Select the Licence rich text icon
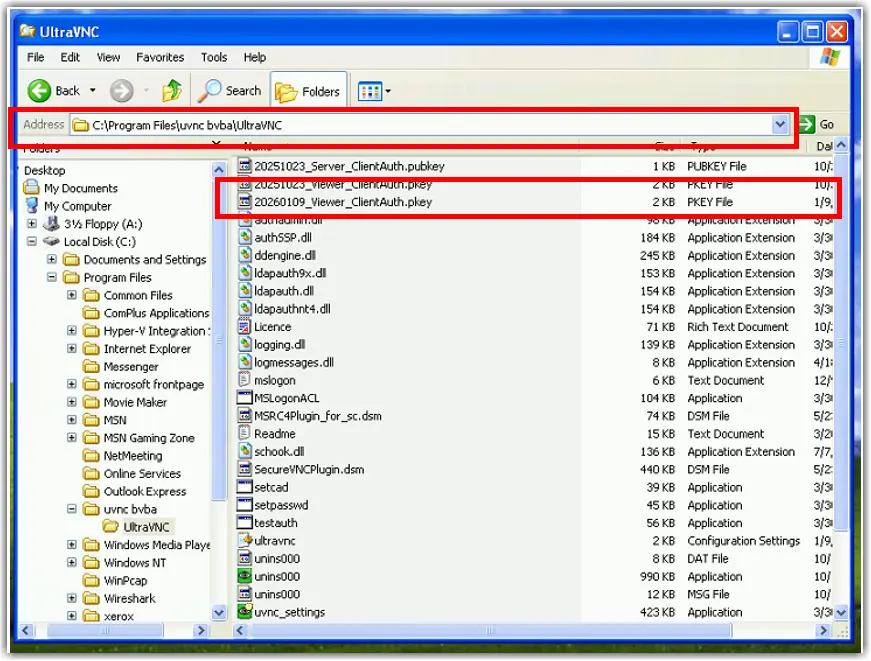 [x=244, y=327]
